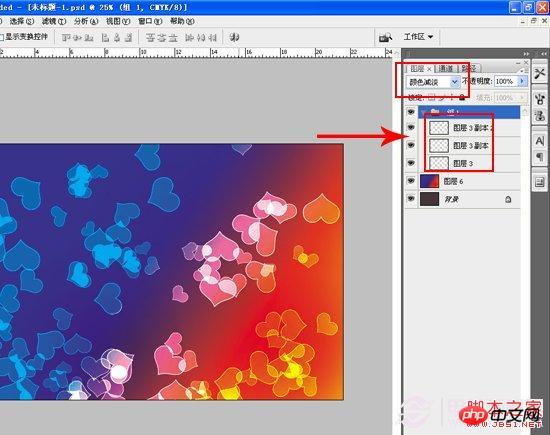Click the layers list scrollbar up arrow
The width and height of the screenshot is (550, 435).
525,112
